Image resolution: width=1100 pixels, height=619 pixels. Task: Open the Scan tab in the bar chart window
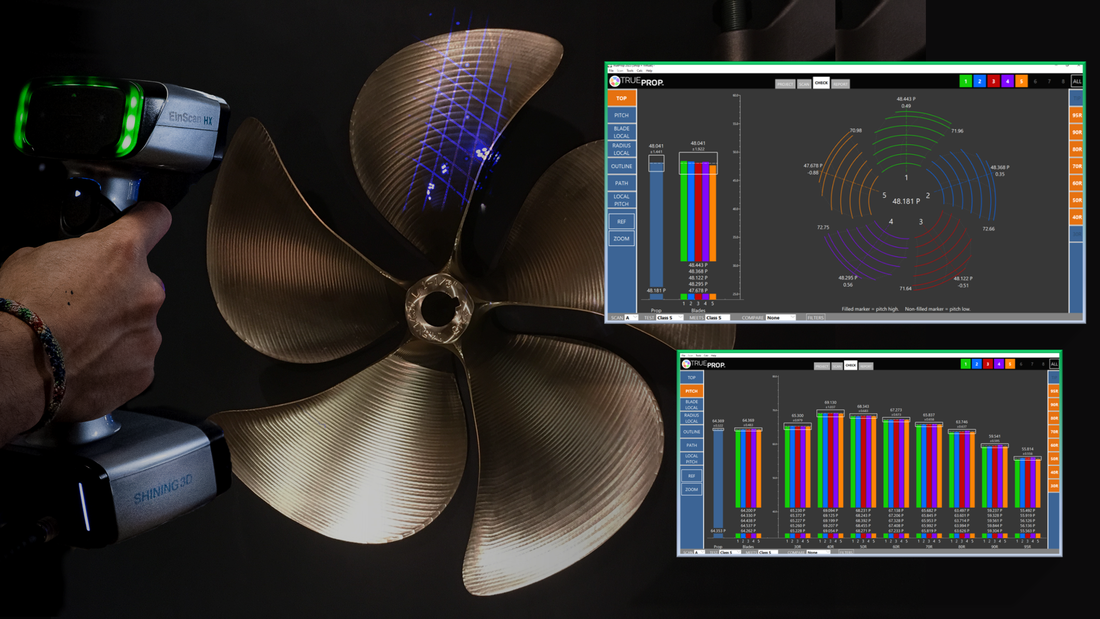coord(836,366)
